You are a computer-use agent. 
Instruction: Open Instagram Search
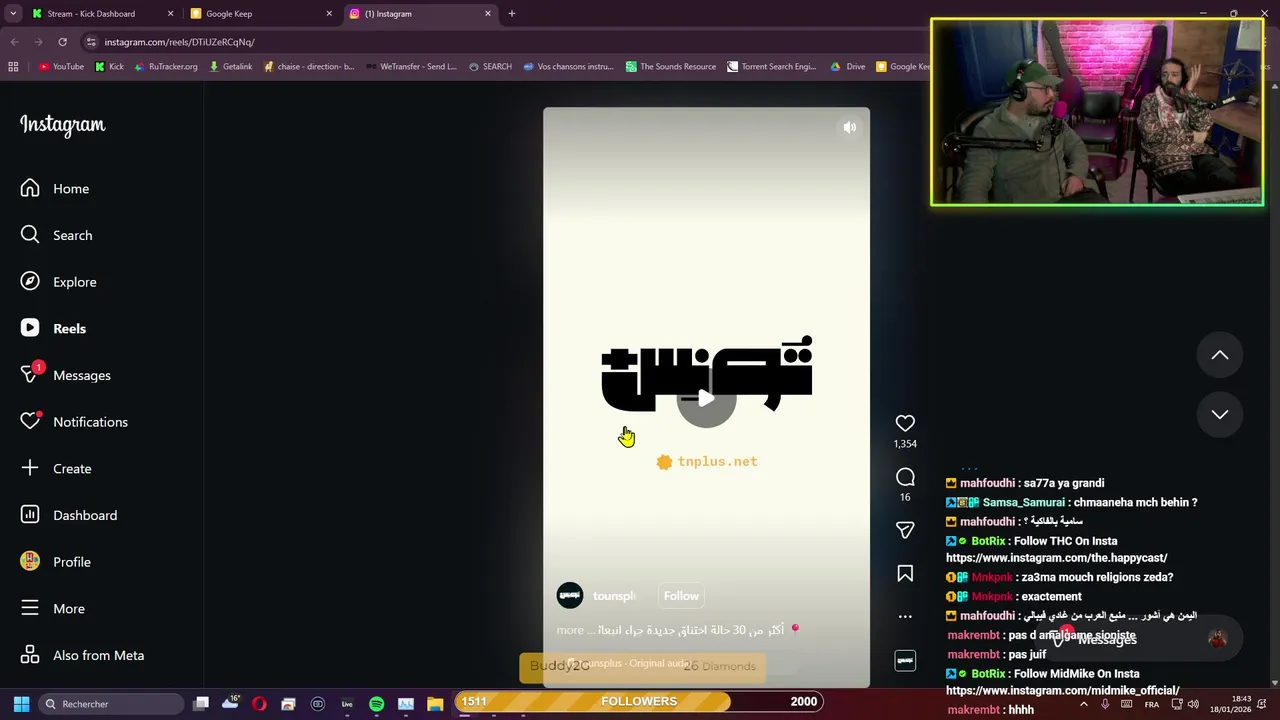point(56,235)
